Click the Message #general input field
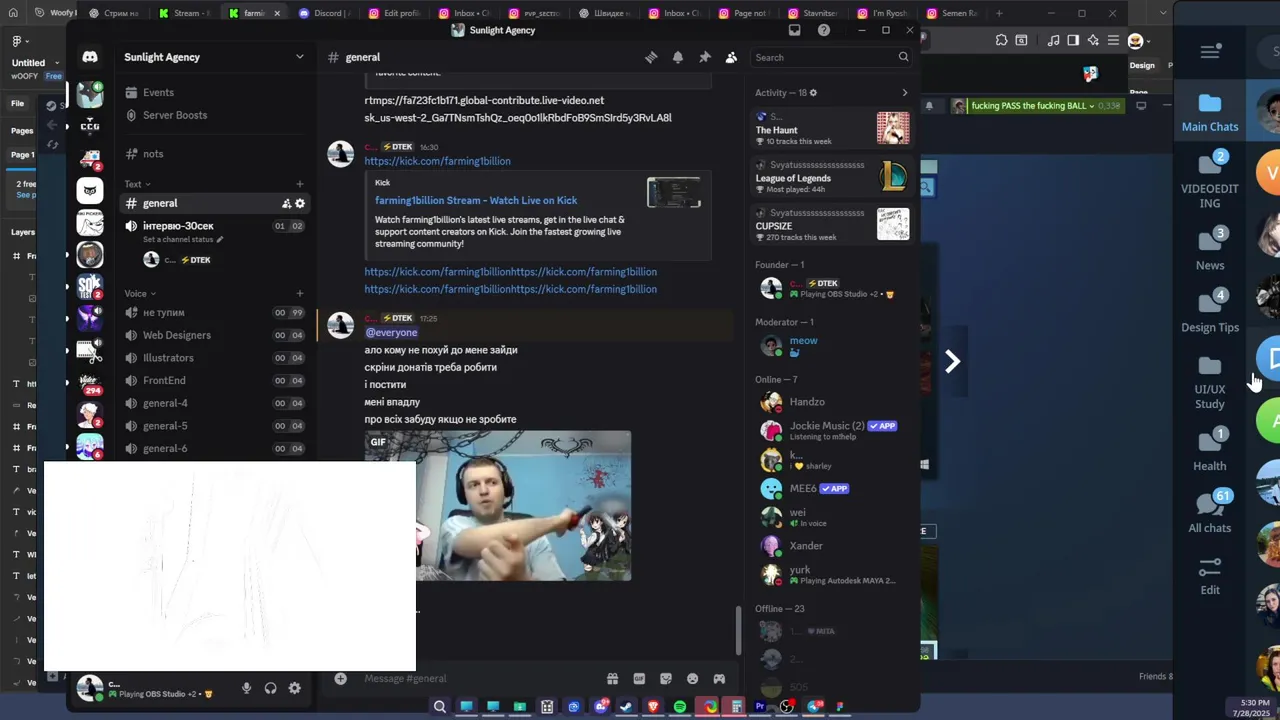Image resolution: width=1280 pixels, height=720 pixels. click(478, 678)
